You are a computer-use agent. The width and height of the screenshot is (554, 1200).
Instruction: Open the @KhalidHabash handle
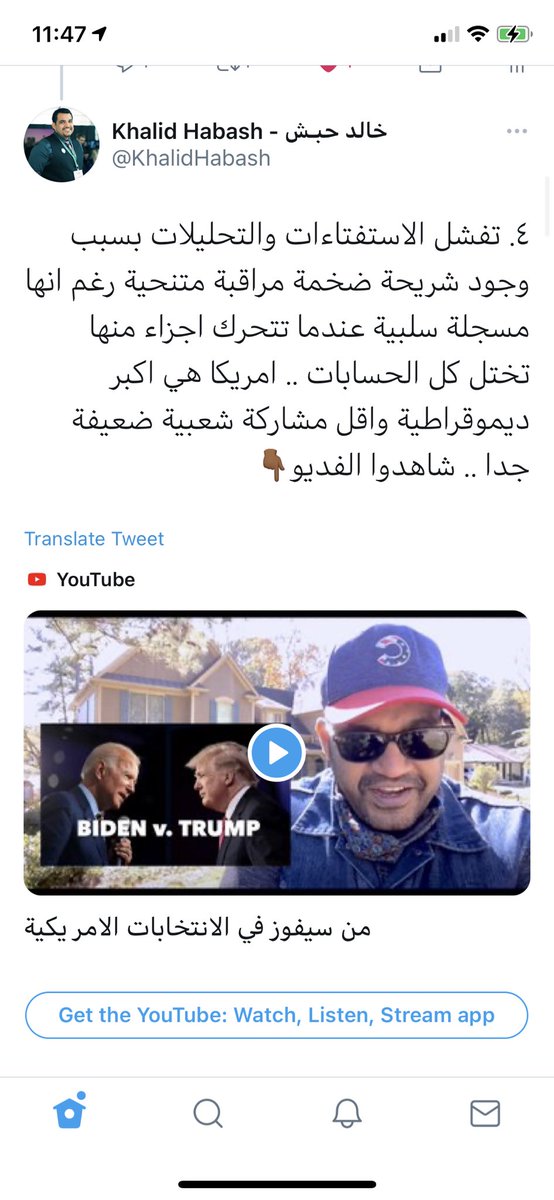(191, 158)
